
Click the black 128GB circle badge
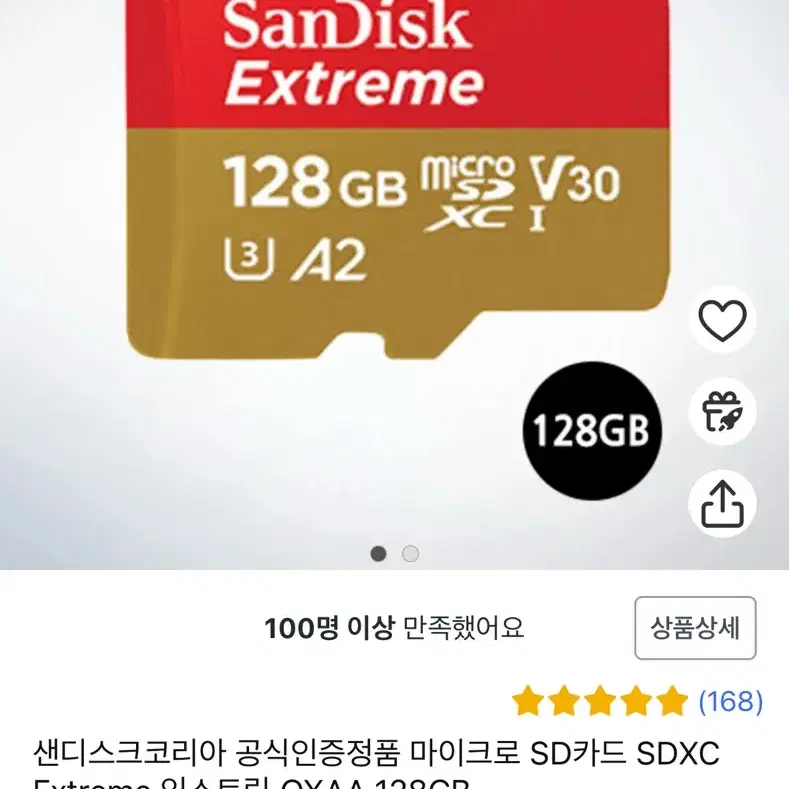[592, 431]
